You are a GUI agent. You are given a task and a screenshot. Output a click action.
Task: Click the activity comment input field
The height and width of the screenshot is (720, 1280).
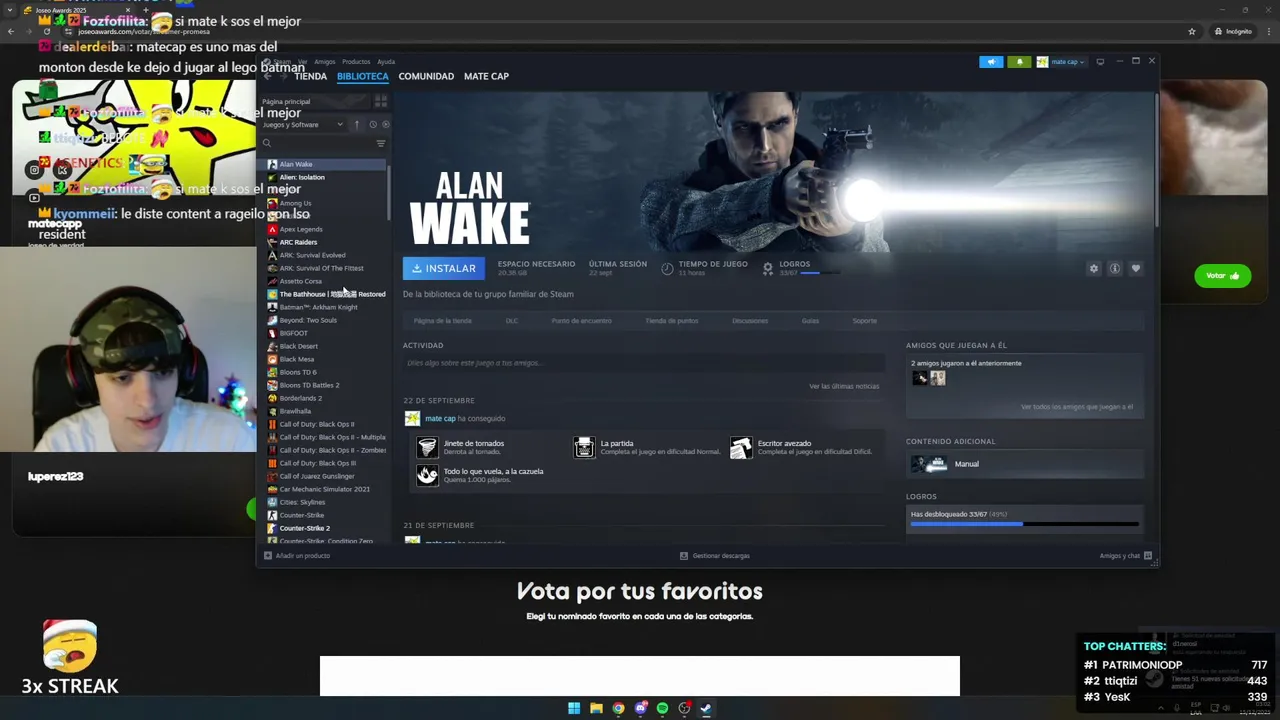(642, 363)
